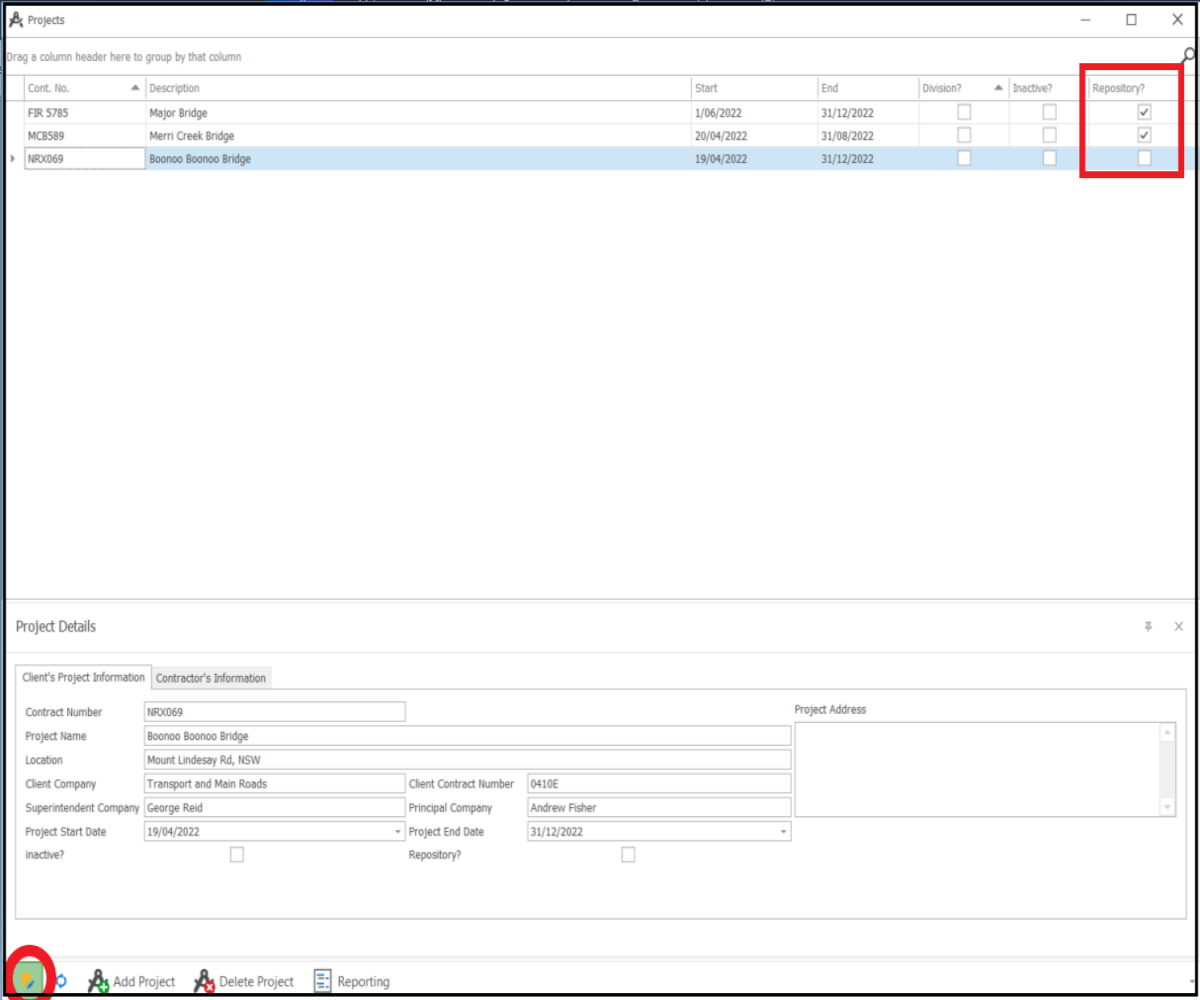1200x1000 pixels.
Task: Click the Delete Project icon
Action: coord(203,981)
